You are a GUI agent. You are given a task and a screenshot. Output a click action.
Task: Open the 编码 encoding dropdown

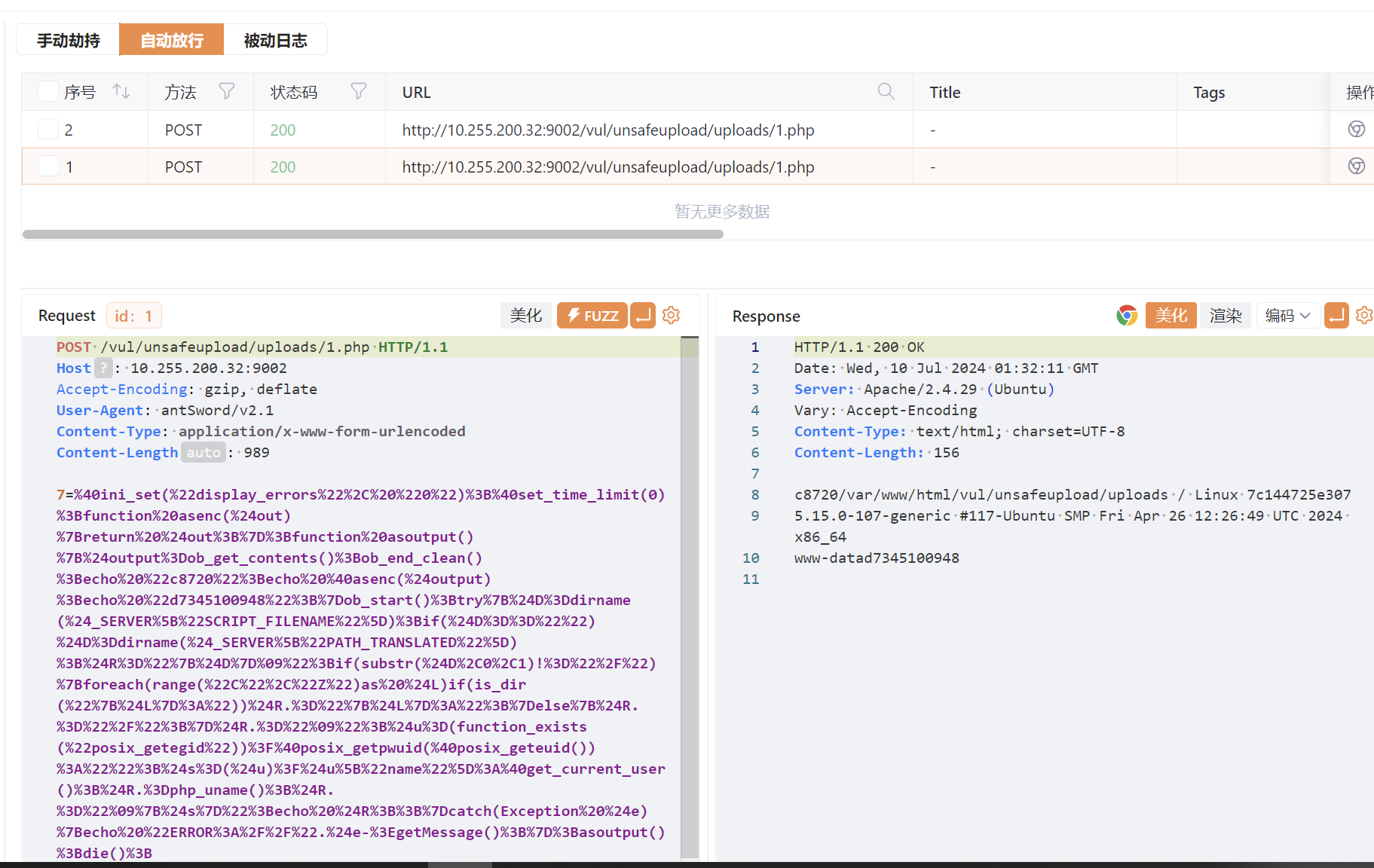pyautogui.click(x=1288, y=316)
